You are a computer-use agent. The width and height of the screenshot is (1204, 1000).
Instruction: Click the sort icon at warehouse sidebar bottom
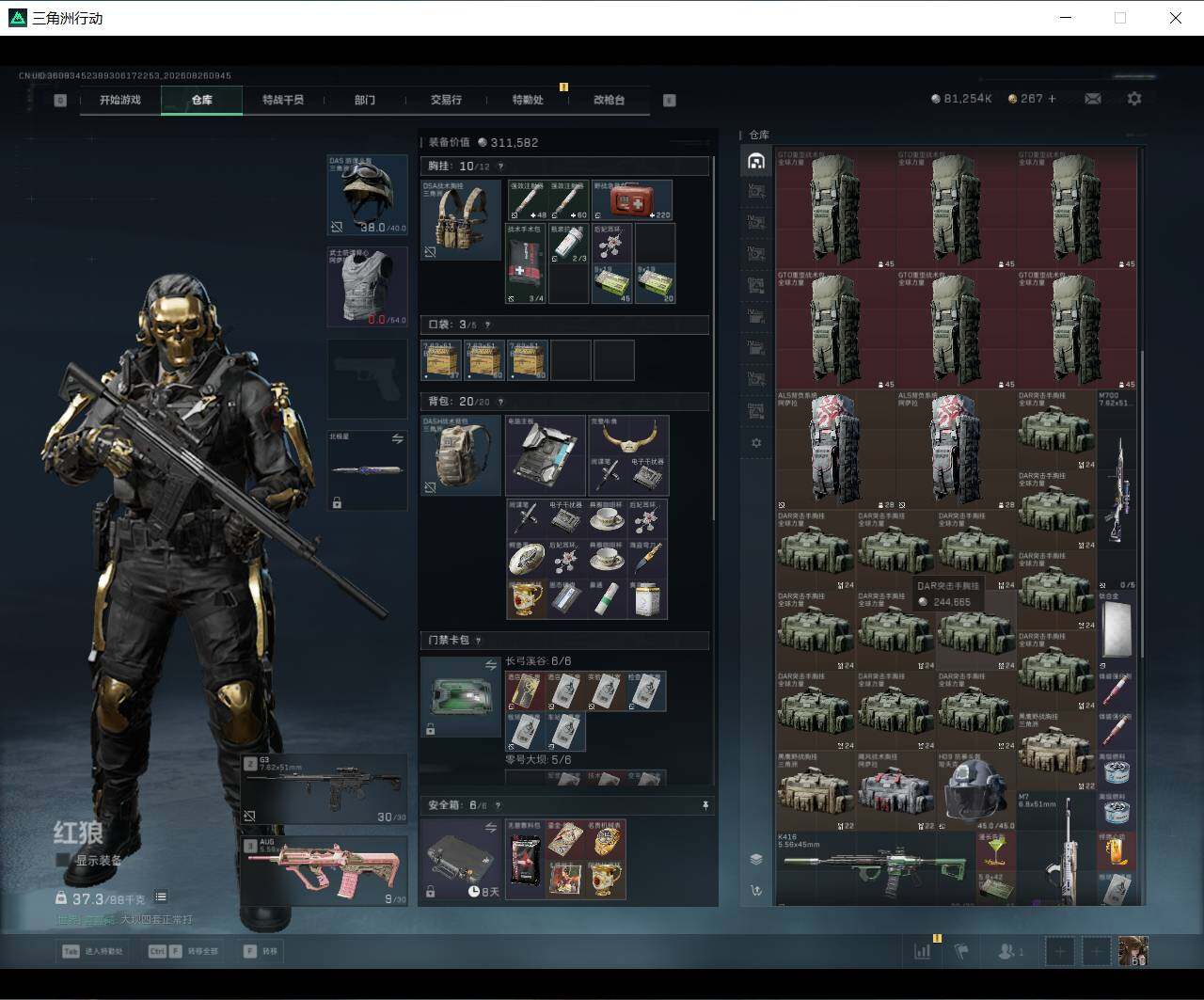click(x=756, y=890)
